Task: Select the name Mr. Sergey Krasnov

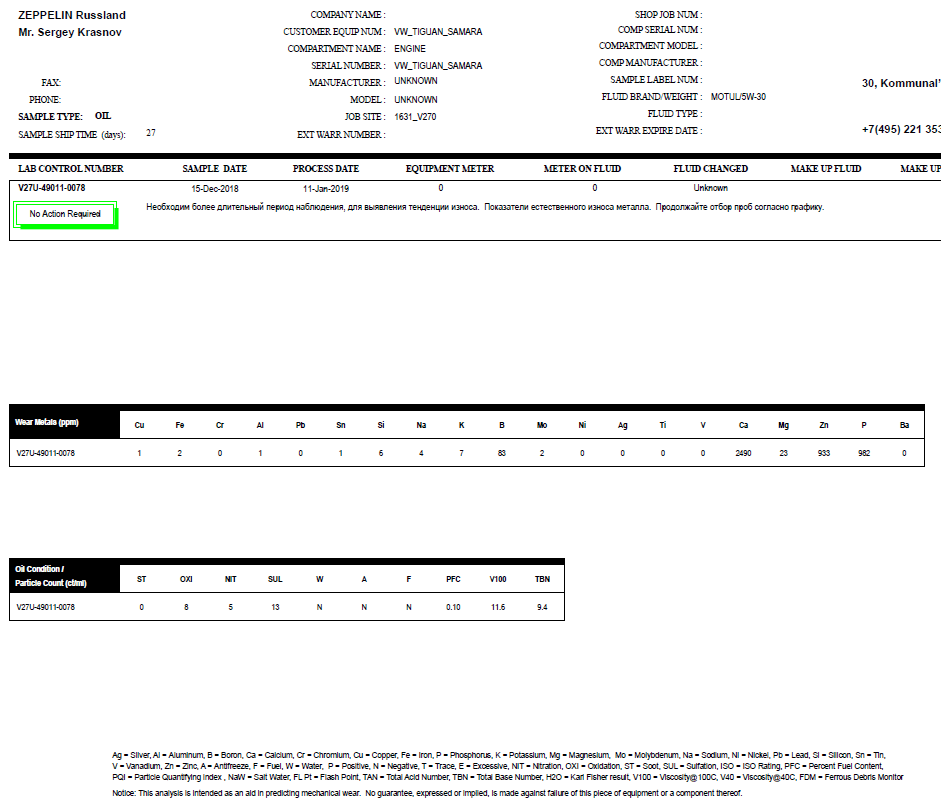Action: pyautogui.click(x=70, y=32)
